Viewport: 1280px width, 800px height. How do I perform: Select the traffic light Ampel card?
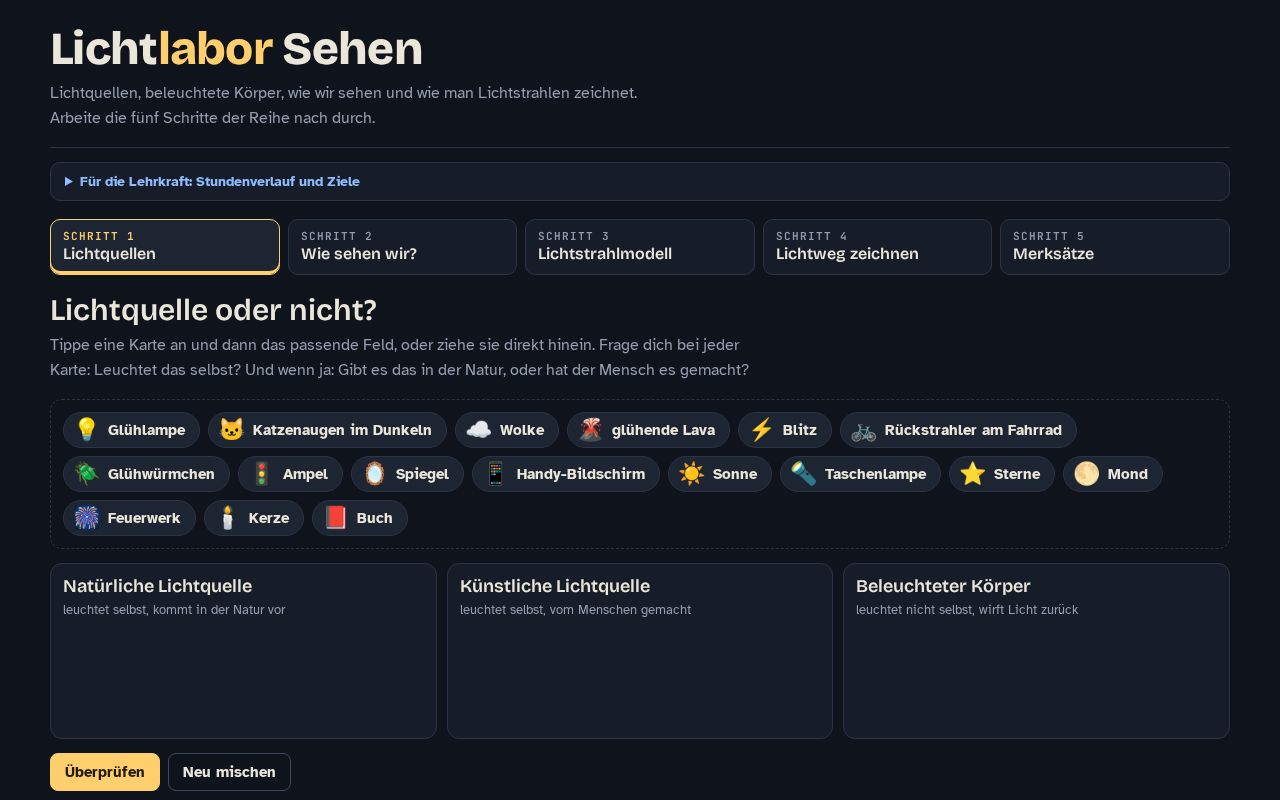[290, 474]
